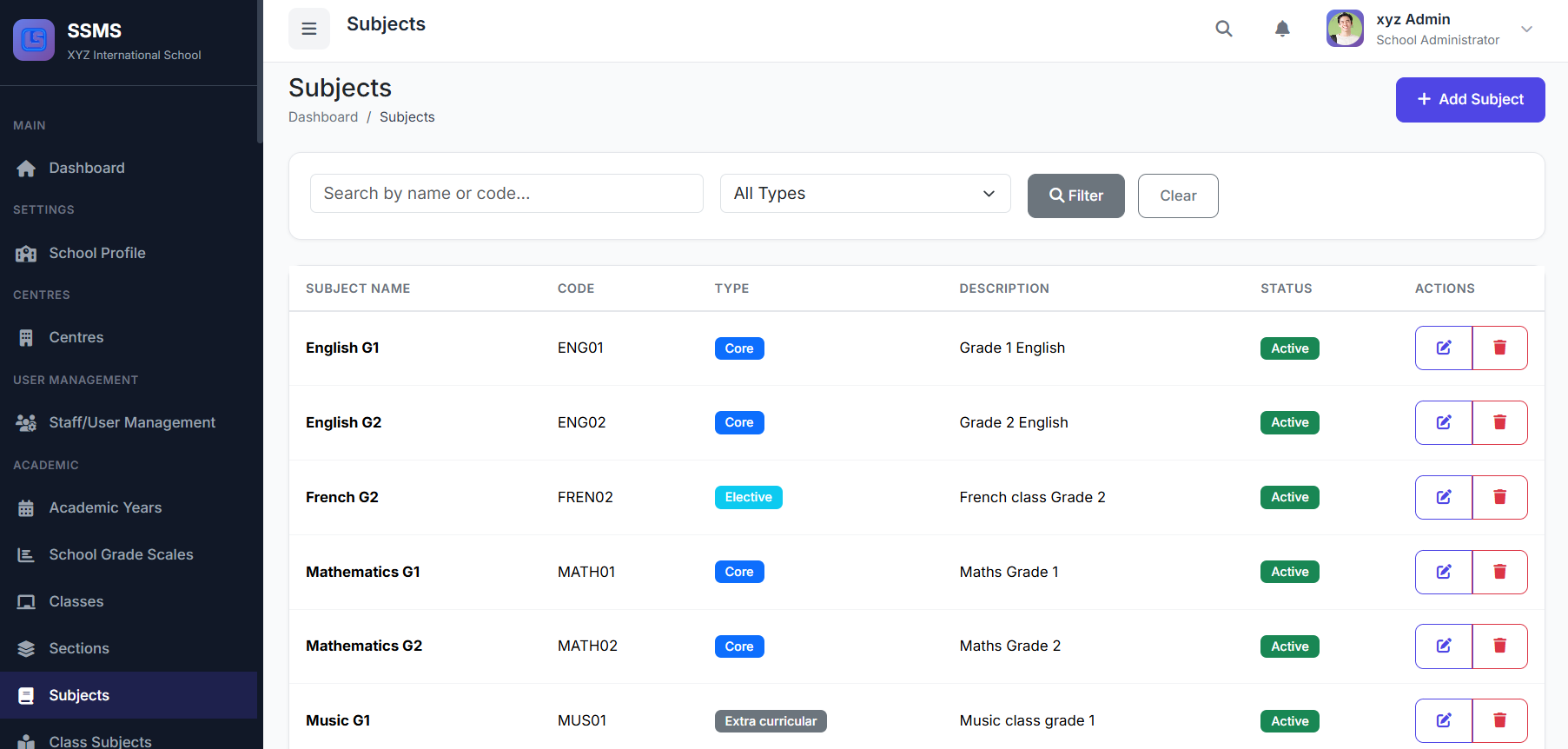Image resolution: width=1568 pixels, height=749 pixels.
Task: Edit the English G1 subject
Action: (x=1443, y=348)
